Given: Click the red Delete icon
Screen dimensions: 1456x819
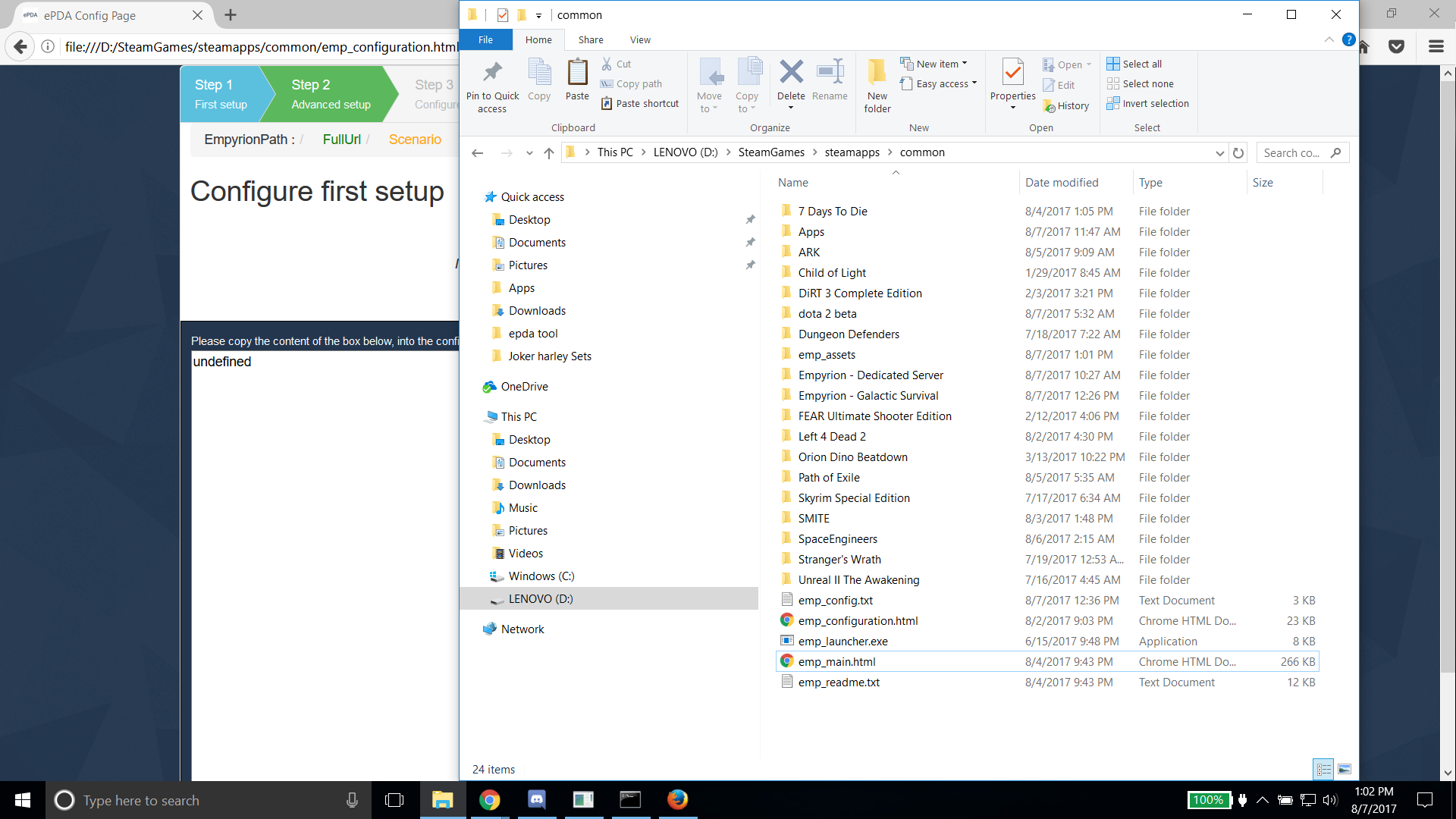Looking at the screenshot, I should (791, 72).
